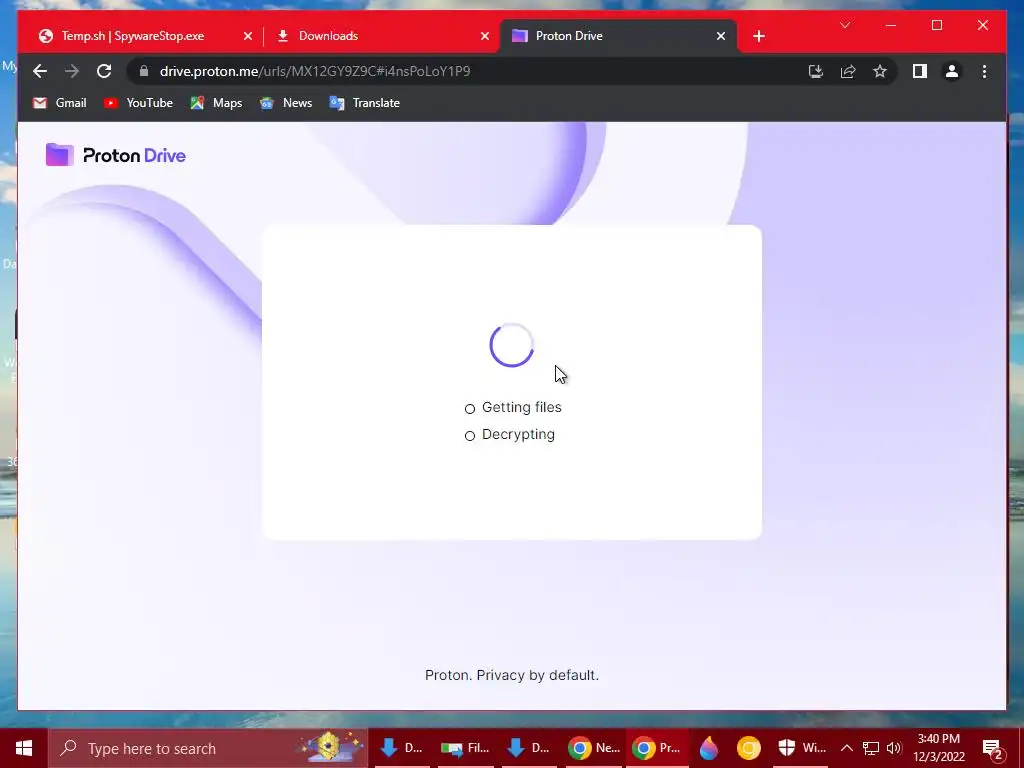This screenshot has width=1024, height=768.
Task: Close the Temp.sh SpywareStop.exe tab
Action: [248, 37]
